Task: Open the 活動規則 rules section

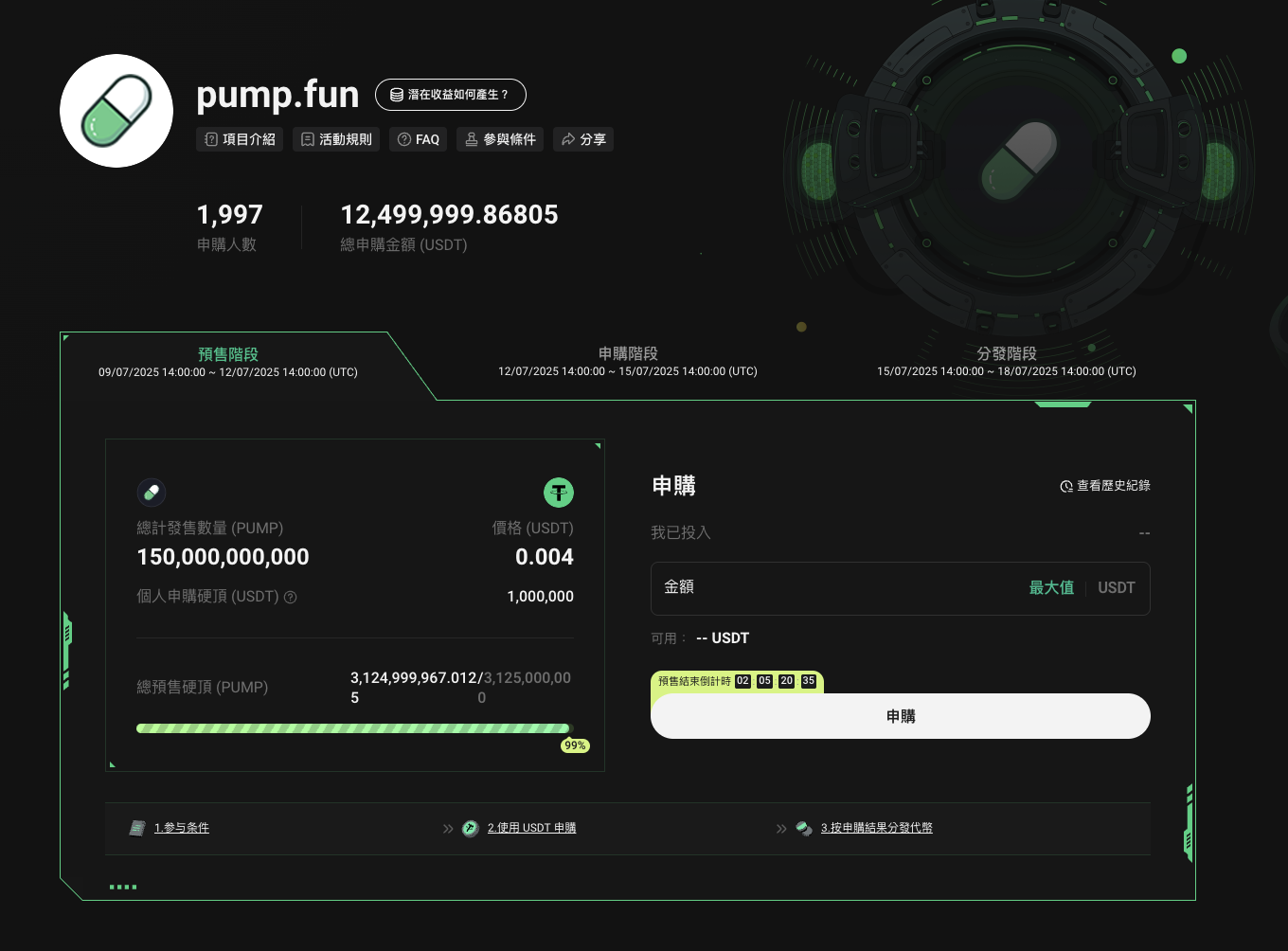Action: (x=336, y=139)
